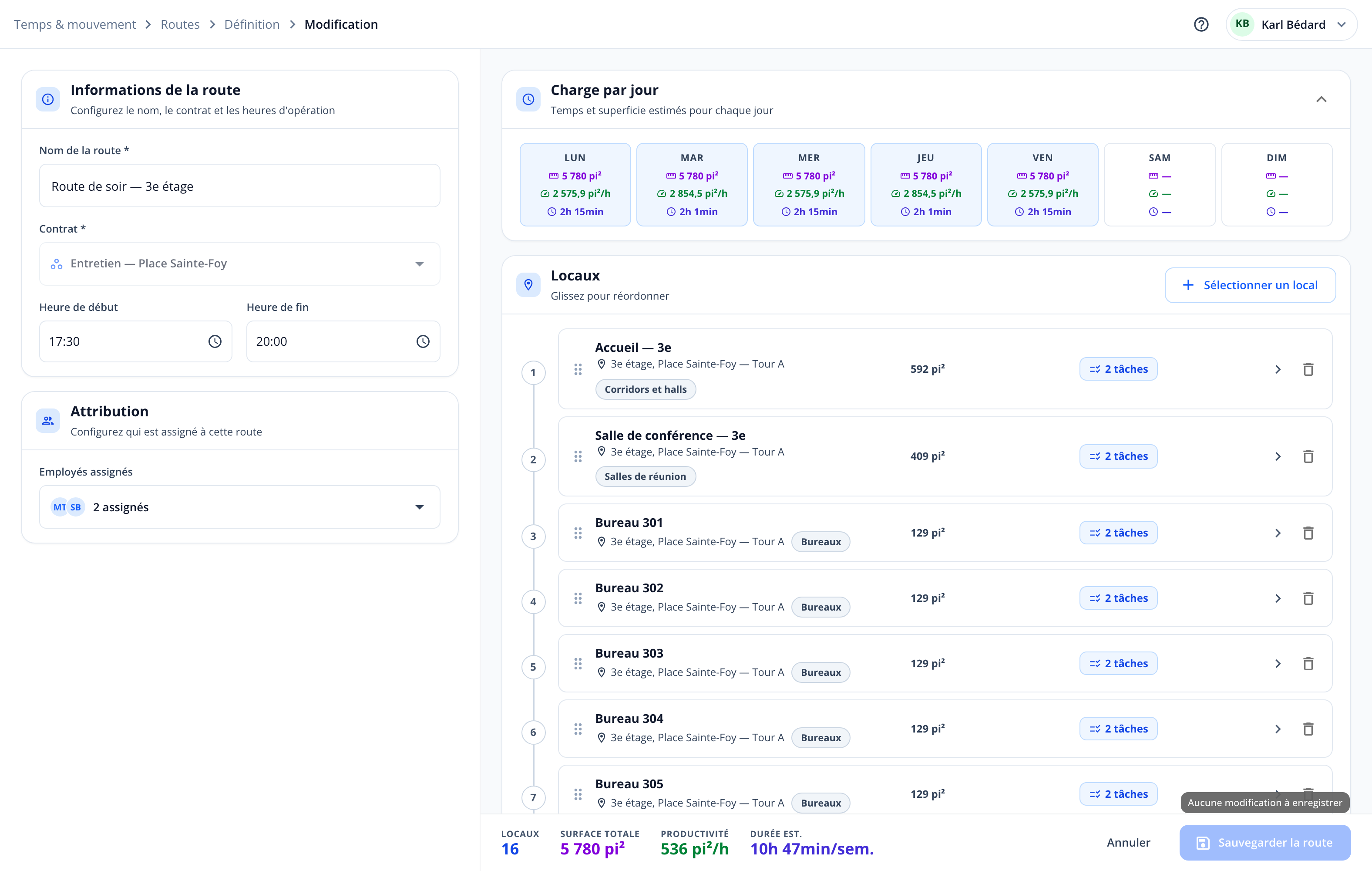Grab the drag handle for Bureau 303
The width and height of the screenshot is (1372, 871).
578,664
